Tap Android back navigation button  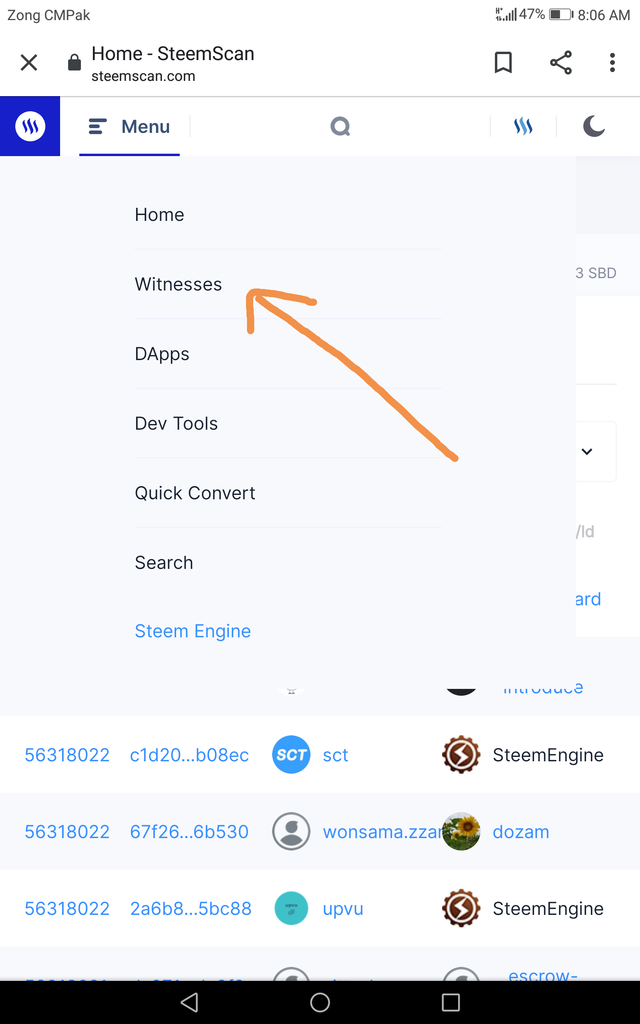click(x=189, y=1002)
